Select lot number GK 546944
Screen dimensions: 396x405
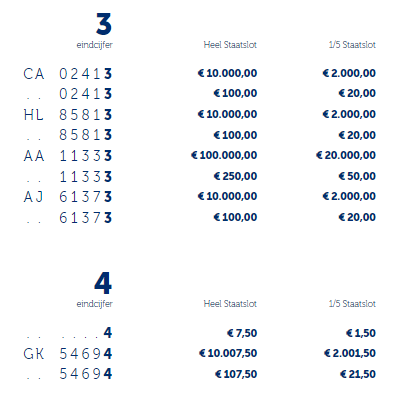click(x=68, y=354)
